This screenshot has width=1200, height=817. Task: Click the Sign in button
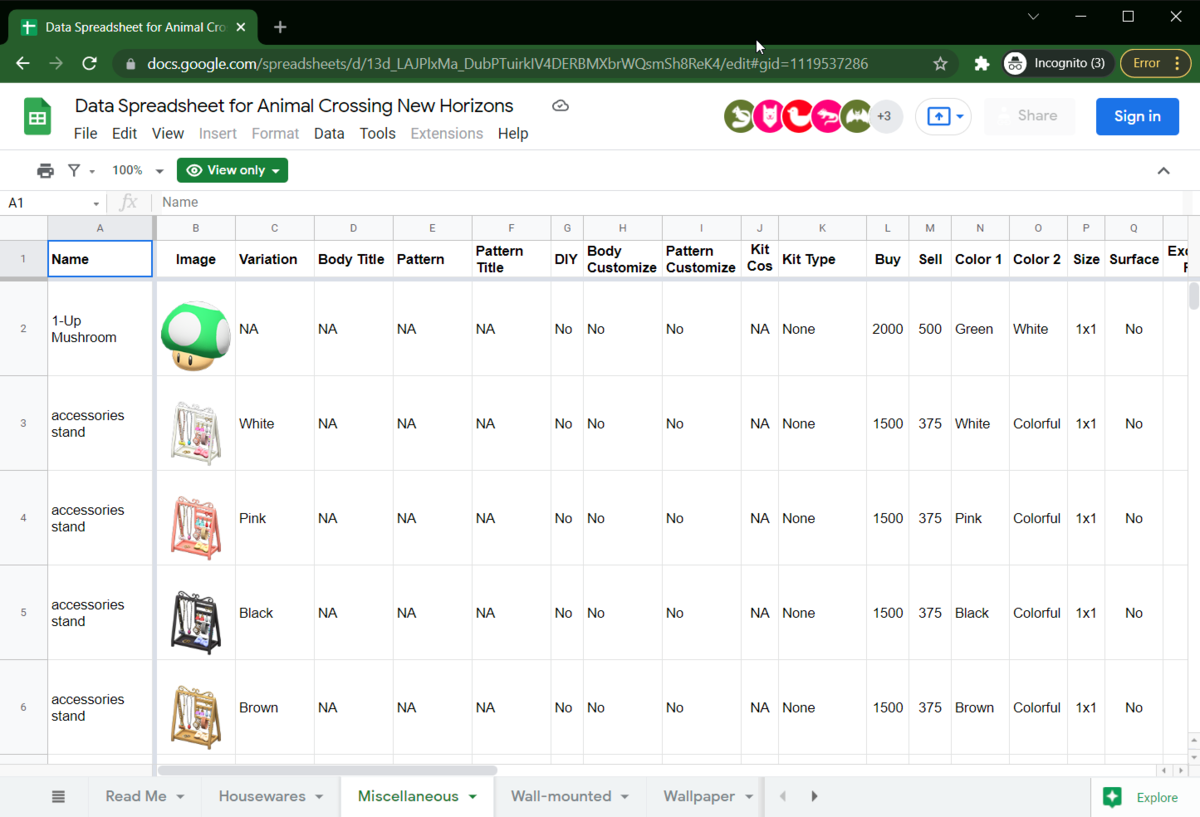click(x=1137, y=116)
